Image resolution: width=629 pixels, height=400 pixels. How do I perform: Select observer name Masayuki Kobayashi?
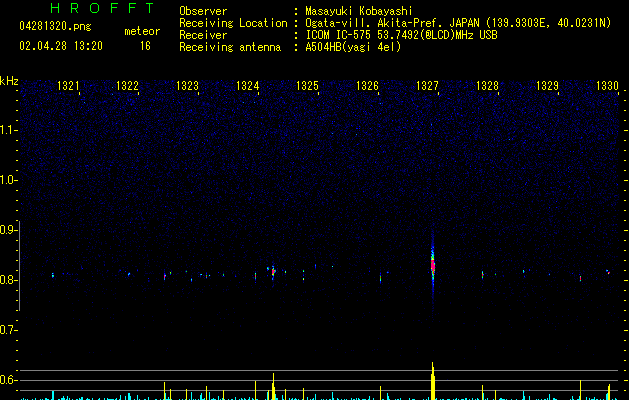click(x=359, y=11)
